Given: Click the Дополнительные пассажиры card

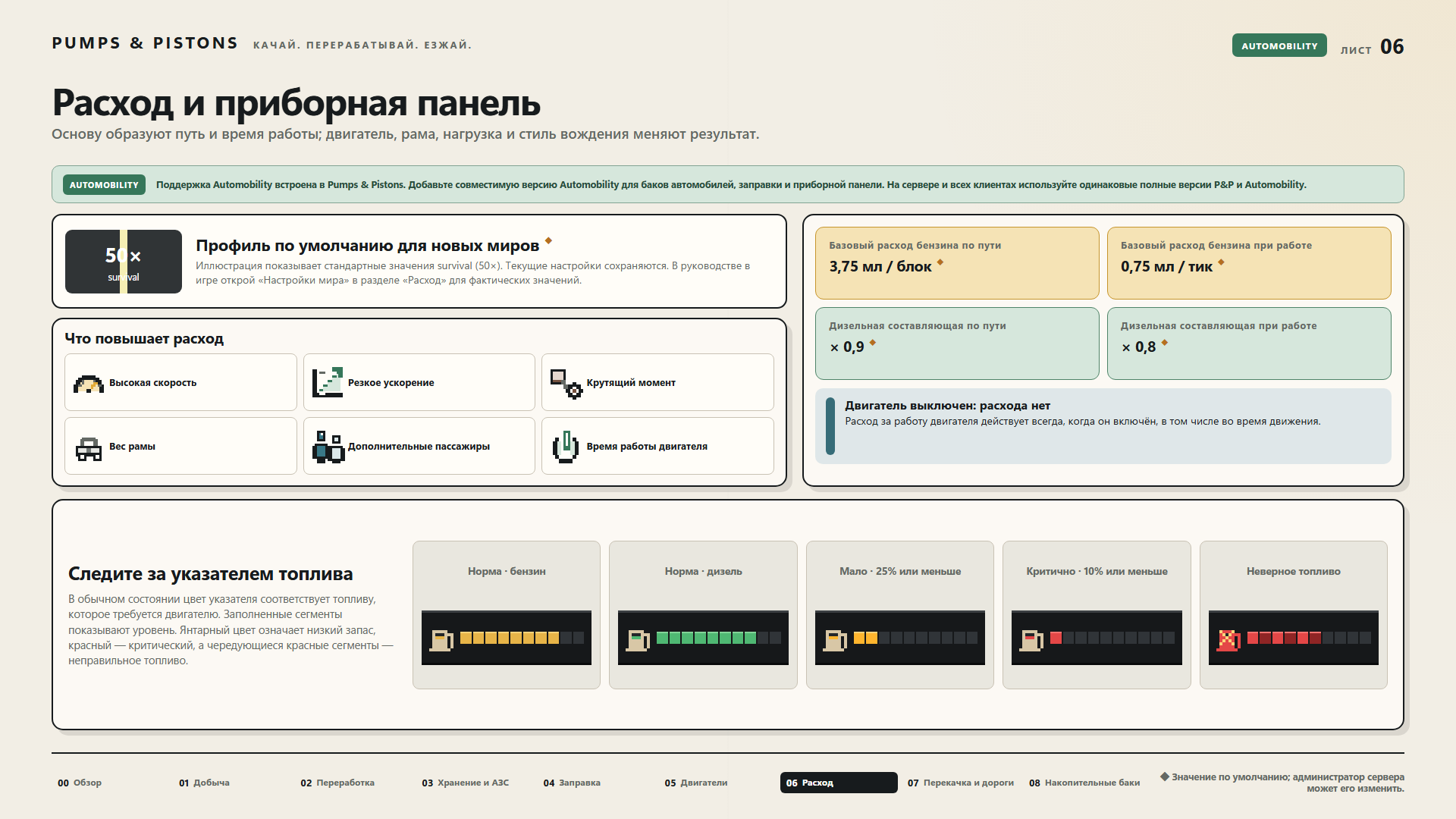Looking at the screenshot, I should pyautogui.click(x=419, y=446).
